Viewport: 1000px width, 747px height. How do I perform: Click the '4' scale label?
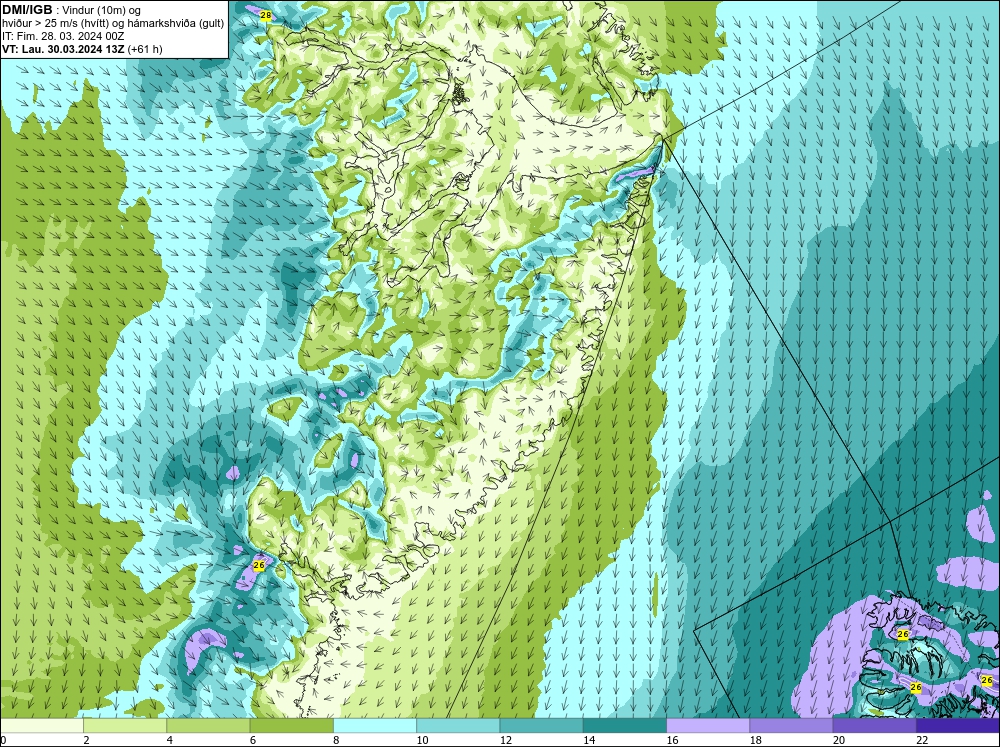tap(170, 740)
